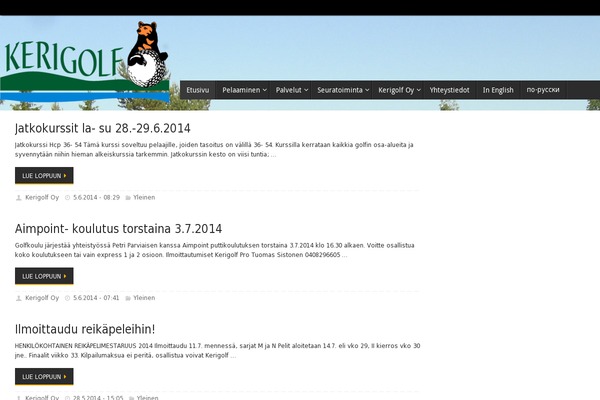600x400 pixels.
Task: Open the Palvelut menu
Action: (289, 90)
